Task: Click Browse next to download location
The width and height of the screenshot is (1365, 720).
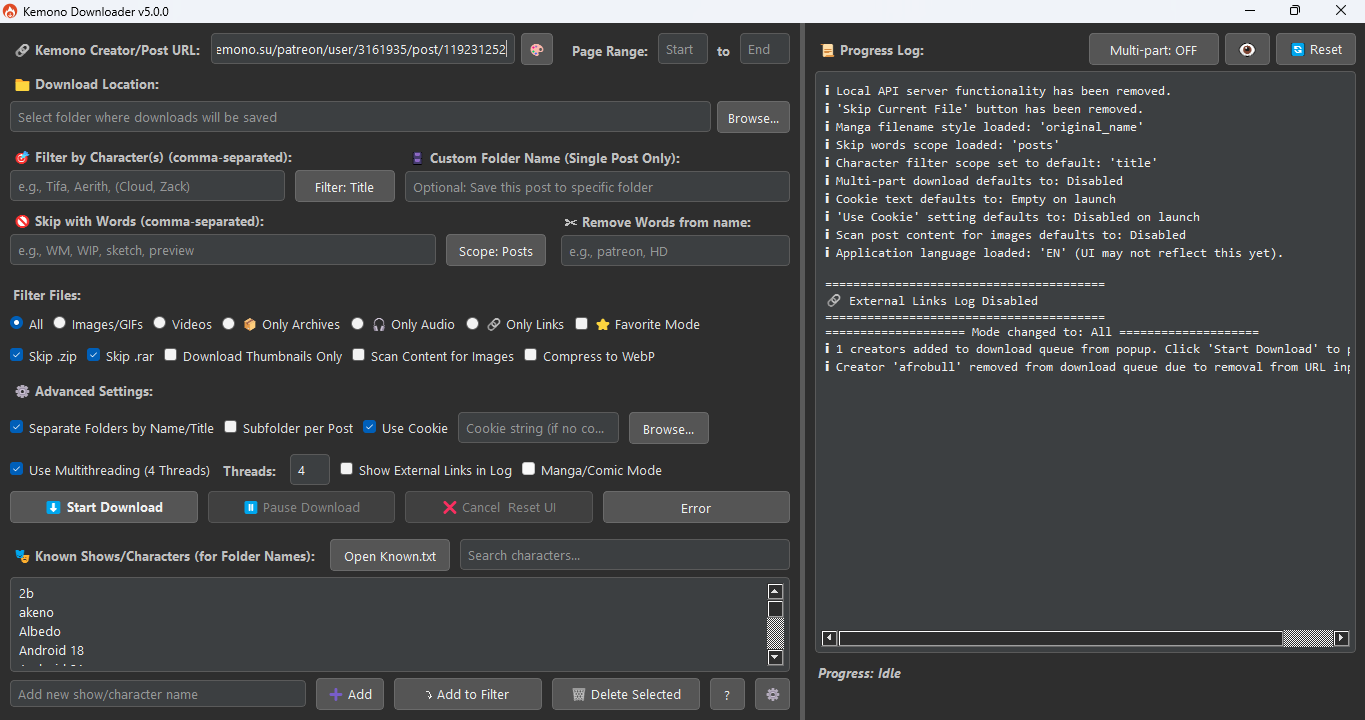Action: click(x=753, y=118)
